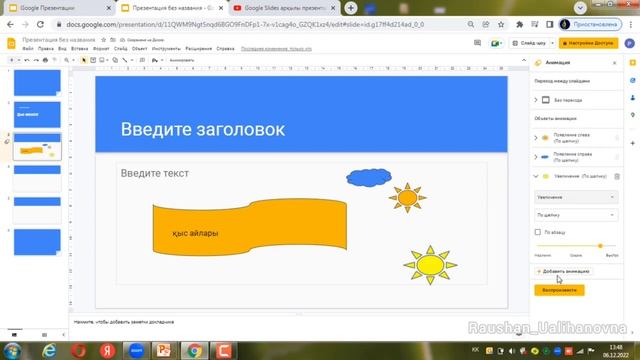Open the Windows Start button
Image resolution: width=640 pixels, height=360 pixels.
(13, 351)
